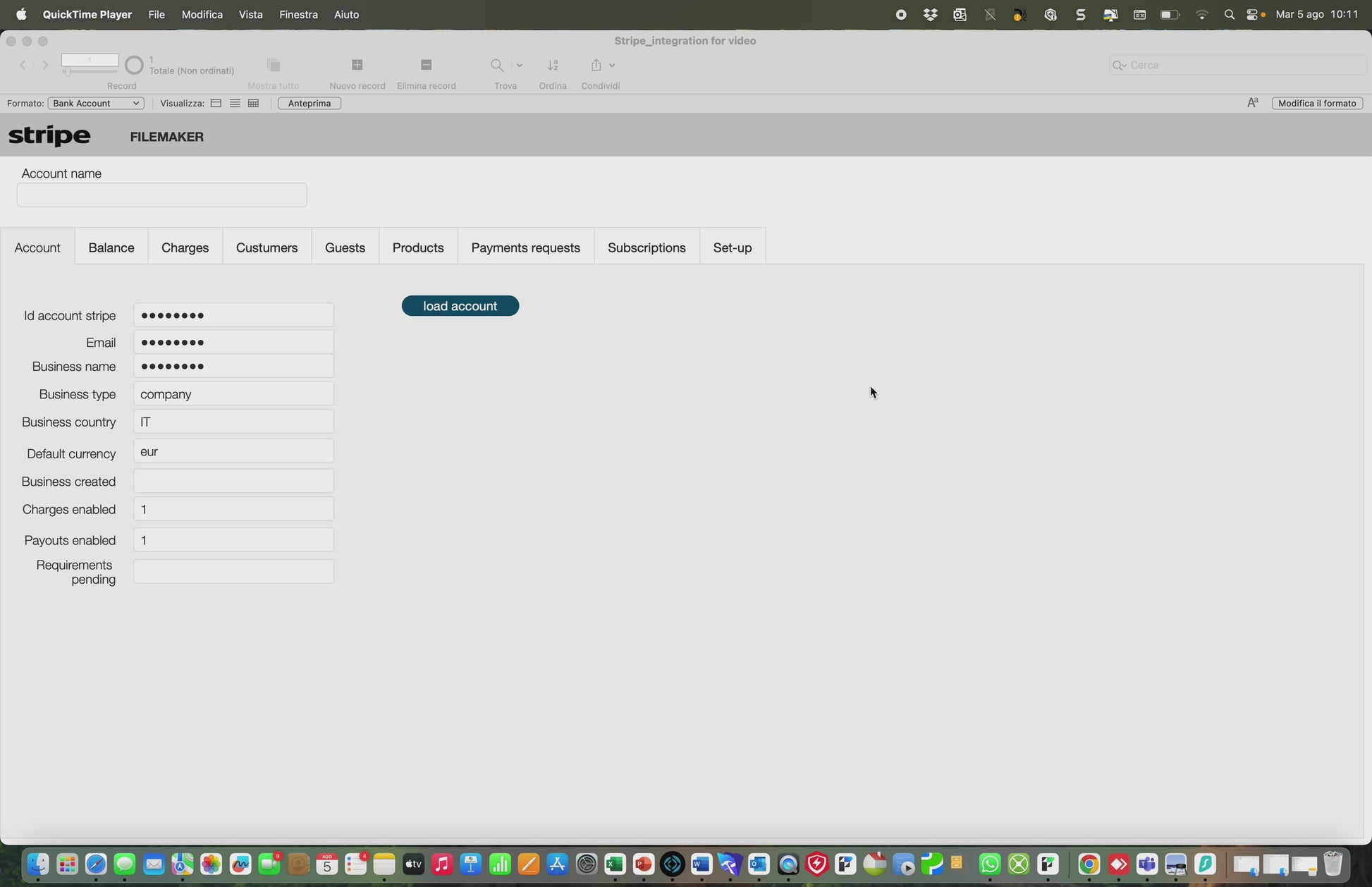Click the Nuovo record plus icon
1372x887 pixels.
click(357, 65)
